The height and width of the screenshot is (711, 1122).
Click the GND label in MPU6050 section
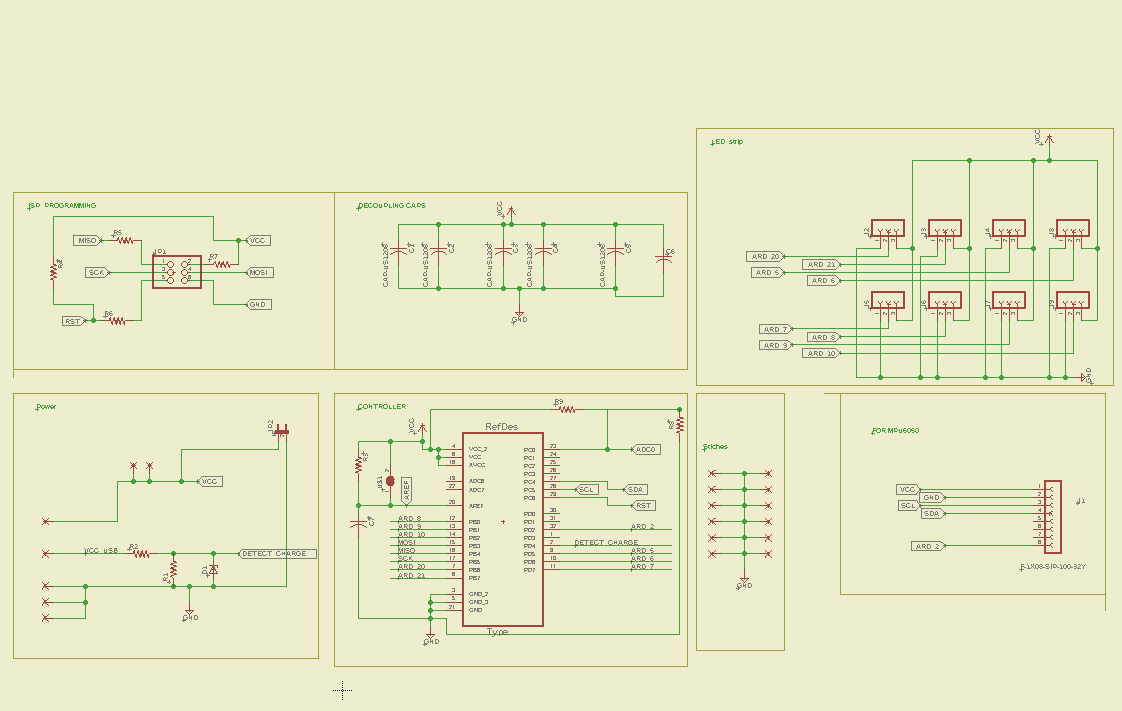[932, 498]
